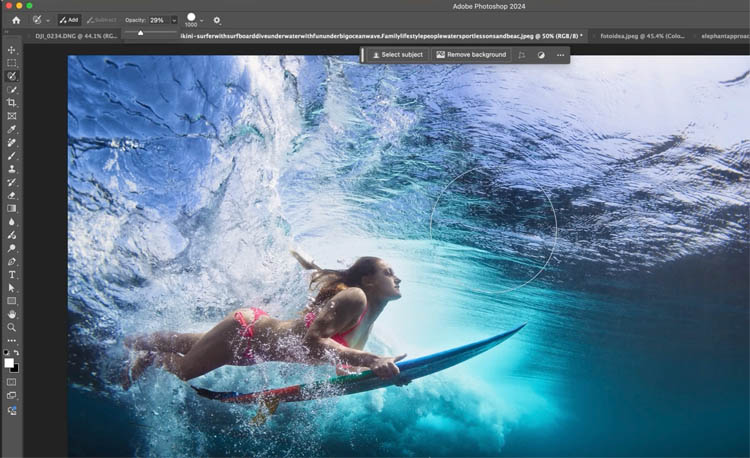
Task: Pick the white foreground color swatch
Action: pos(9,363)
